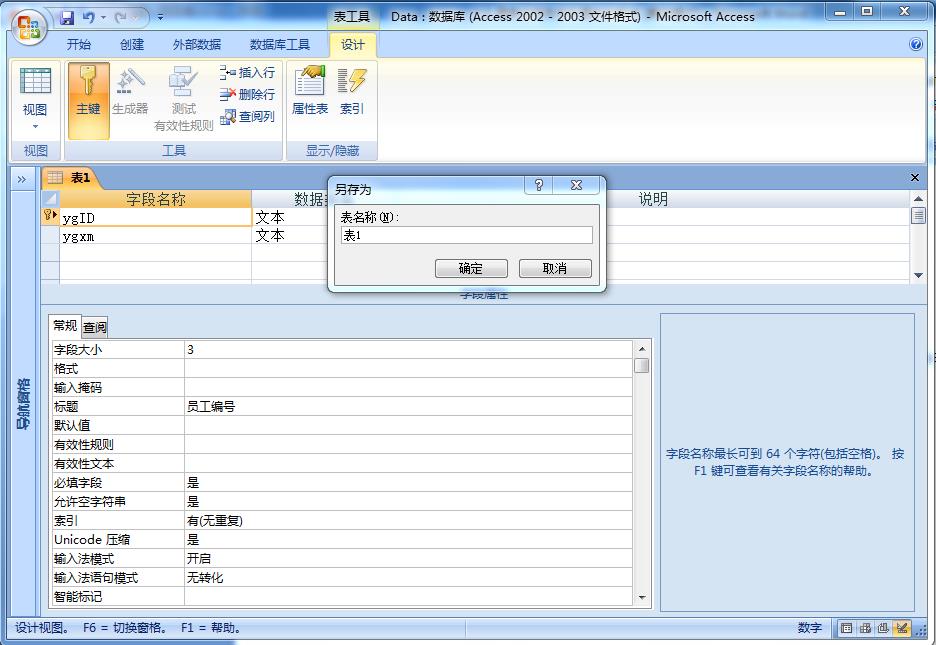Customize the Quick Access Toolbar dropdown

click(161, 17)
